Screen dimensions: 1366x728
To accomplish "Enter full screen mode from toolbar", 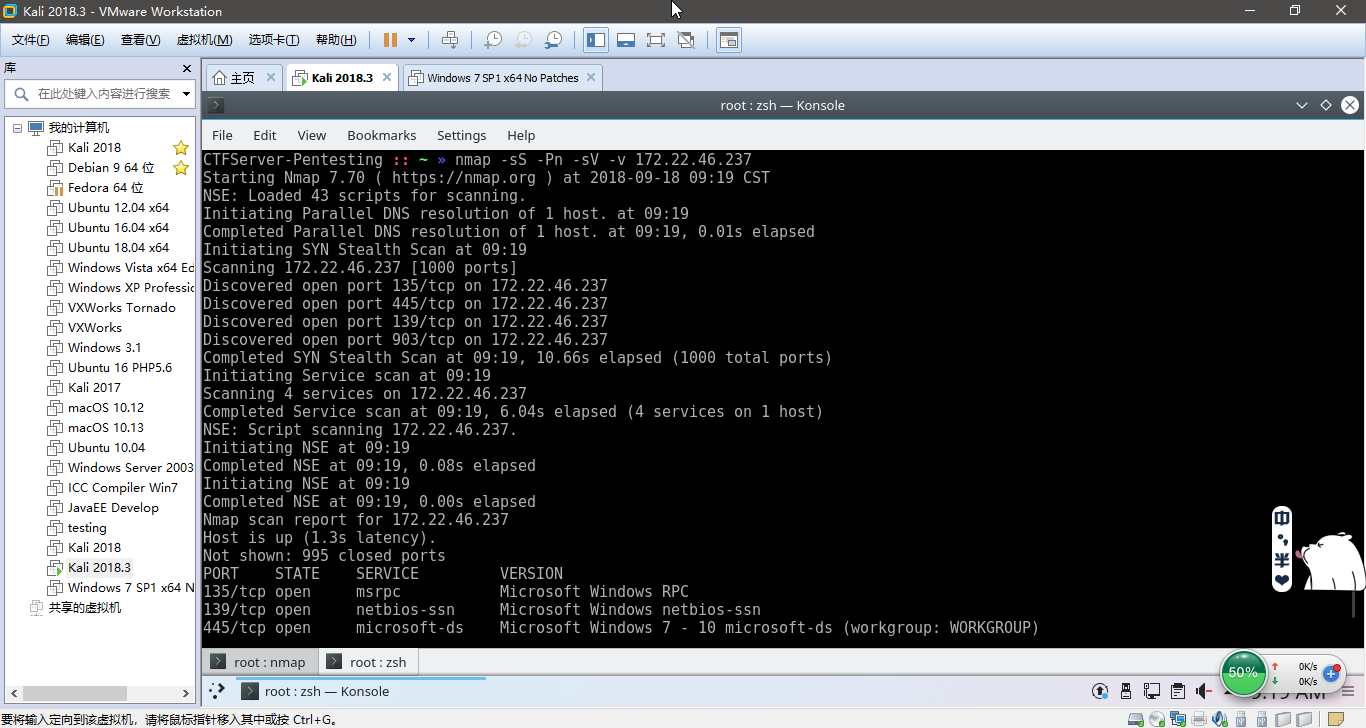I will point(656,40).
